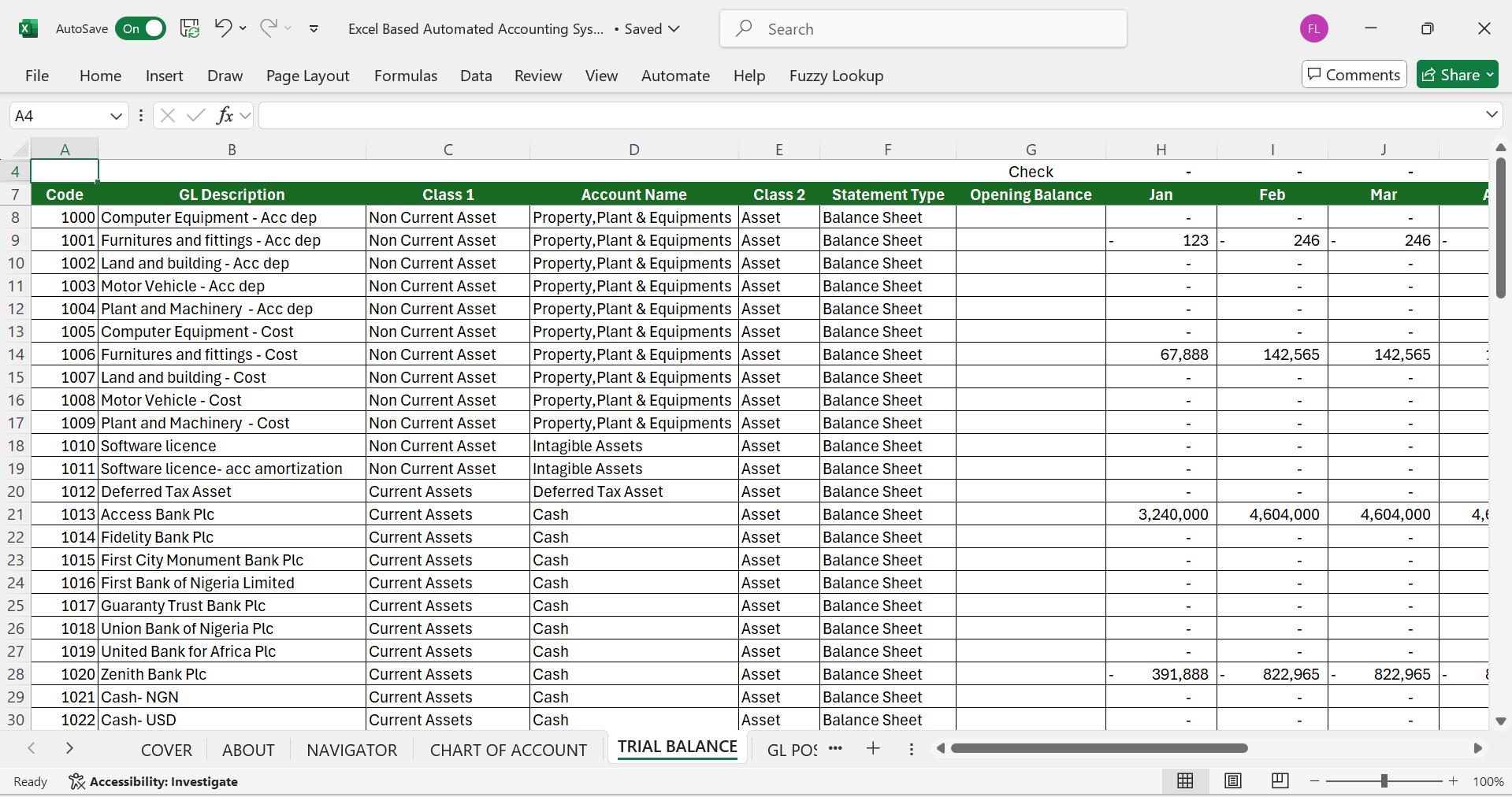
Task: Switch to the Automate ribbon tab
Action: tap(675, 76)
